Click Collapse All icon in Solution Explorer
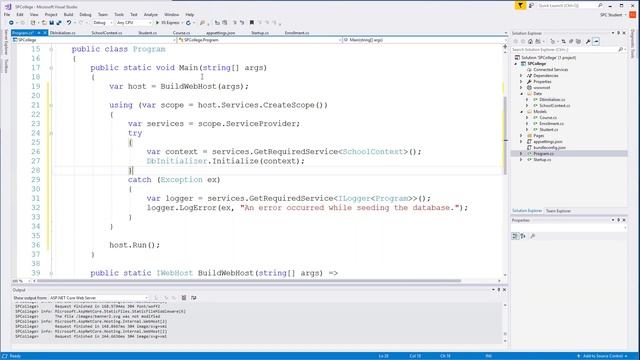The image size is (640, 360). point(571,41)
